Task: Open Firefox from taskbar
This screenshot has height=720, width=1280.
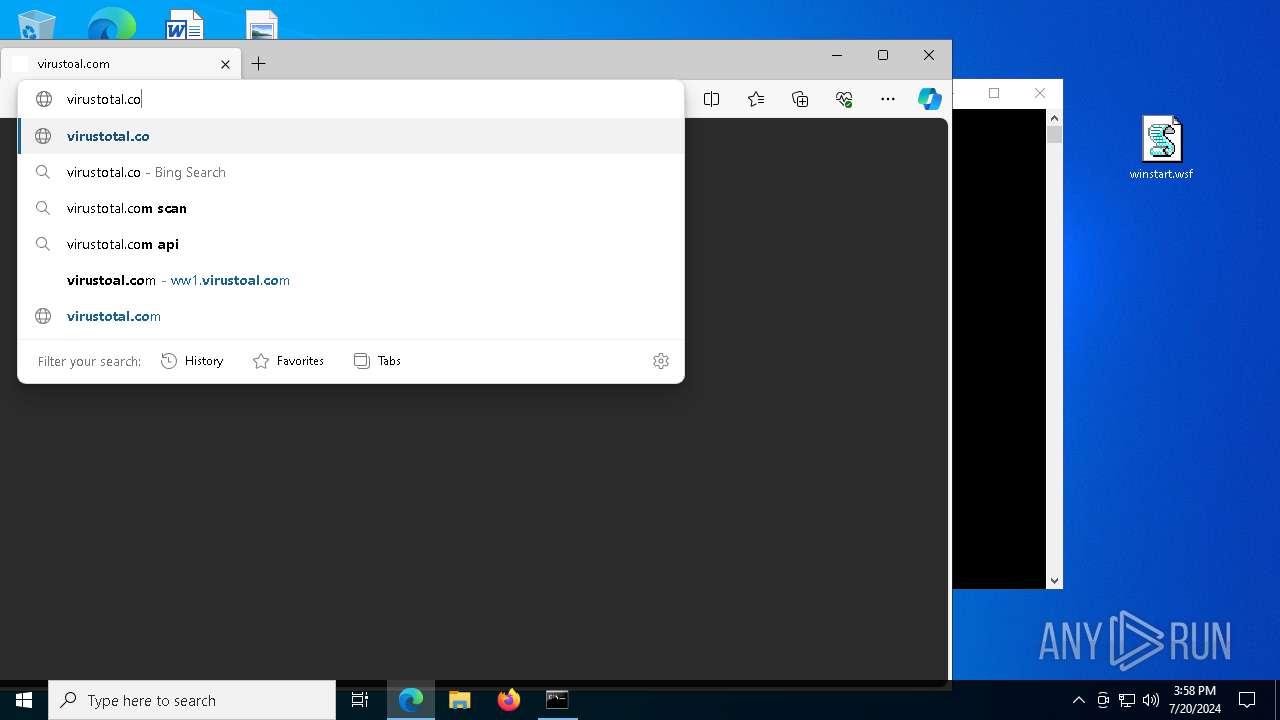Action: (x=509, y=700)
